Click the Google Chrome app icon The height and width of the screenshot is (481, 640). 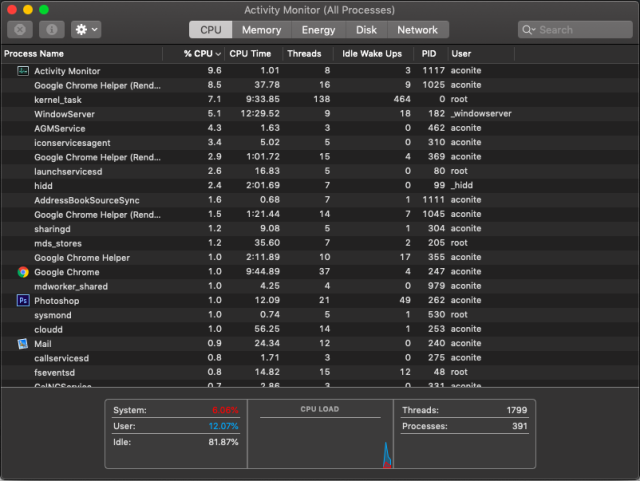tap(23, 272)
